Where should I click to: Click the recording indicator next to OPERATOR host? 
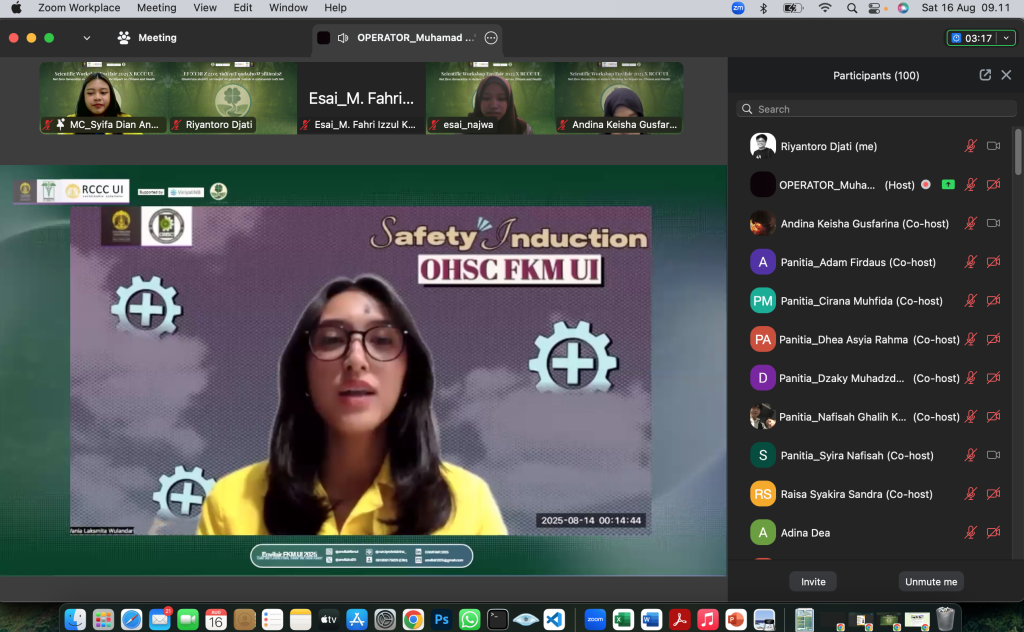(926, 185)
